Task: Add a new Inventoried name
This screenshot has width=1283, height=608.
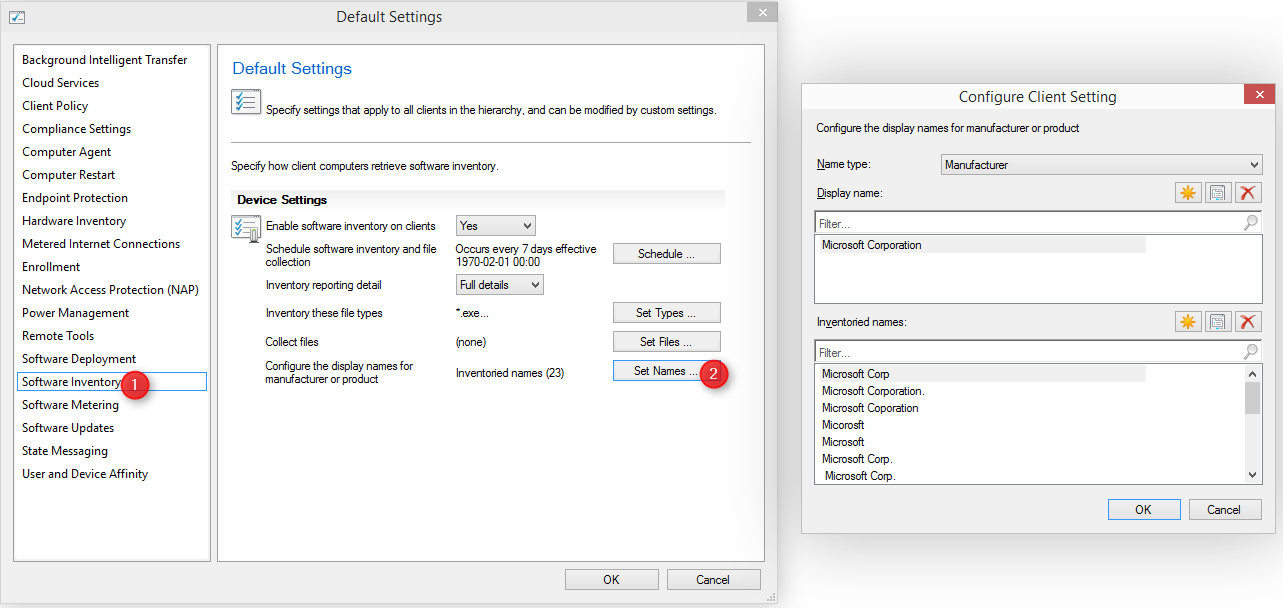Action: point(1188,321)
